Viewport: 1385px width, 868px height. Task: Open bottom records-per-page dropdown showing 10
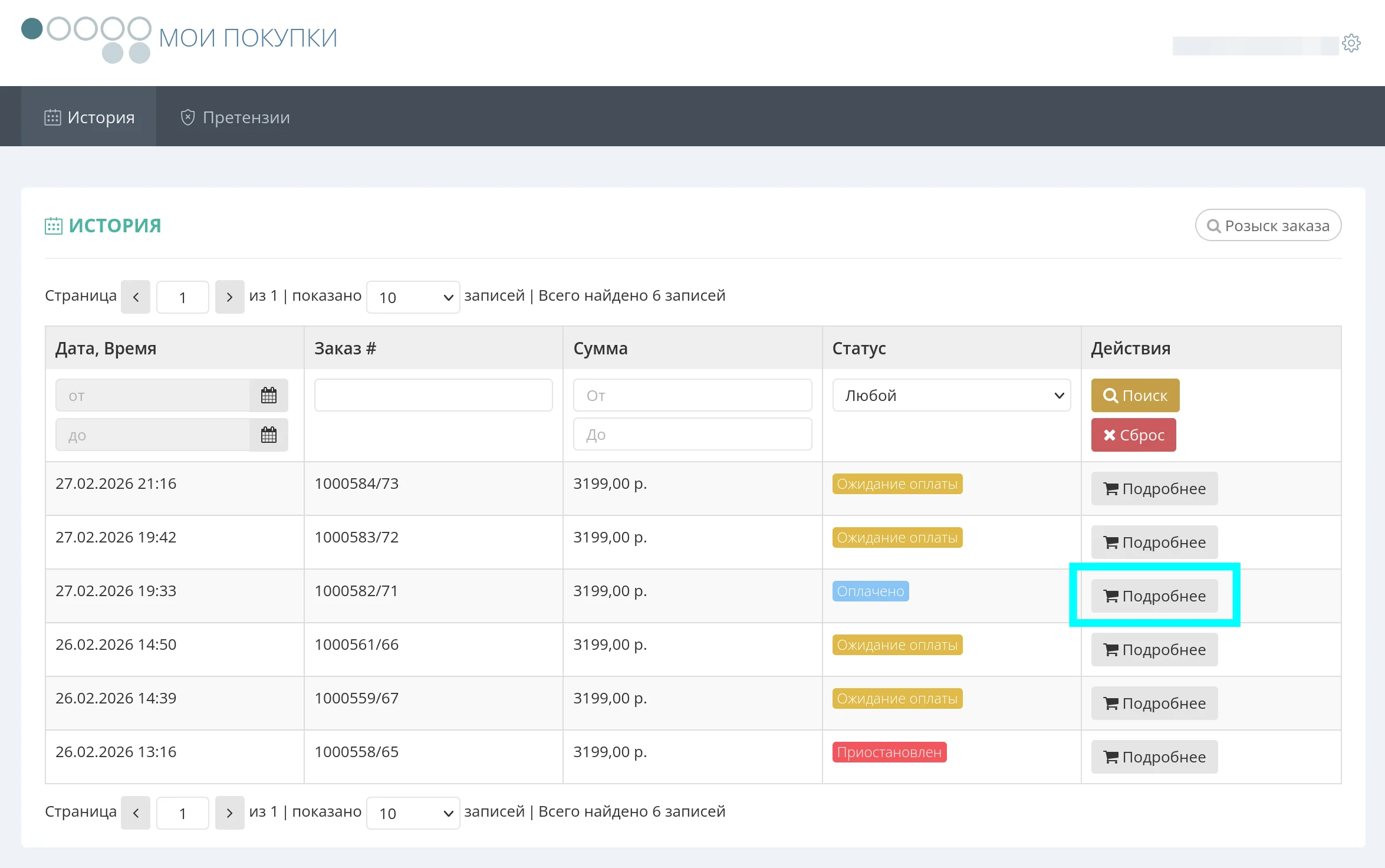pos(413,813)
